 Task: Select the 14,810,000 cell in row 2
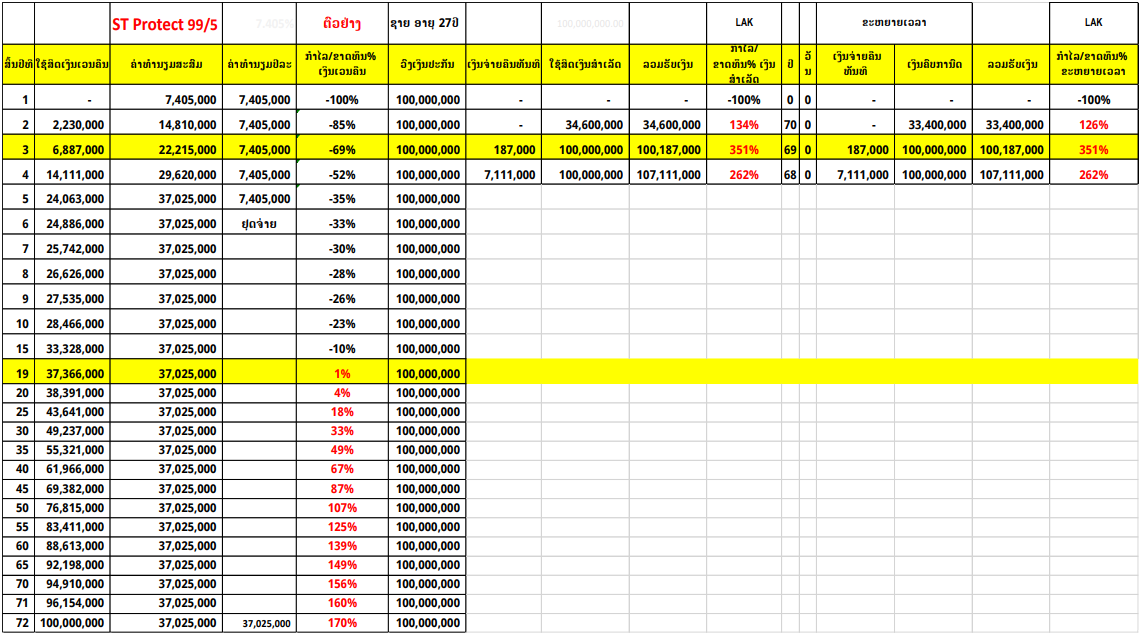pyautogui.click(x=166, y=125)
